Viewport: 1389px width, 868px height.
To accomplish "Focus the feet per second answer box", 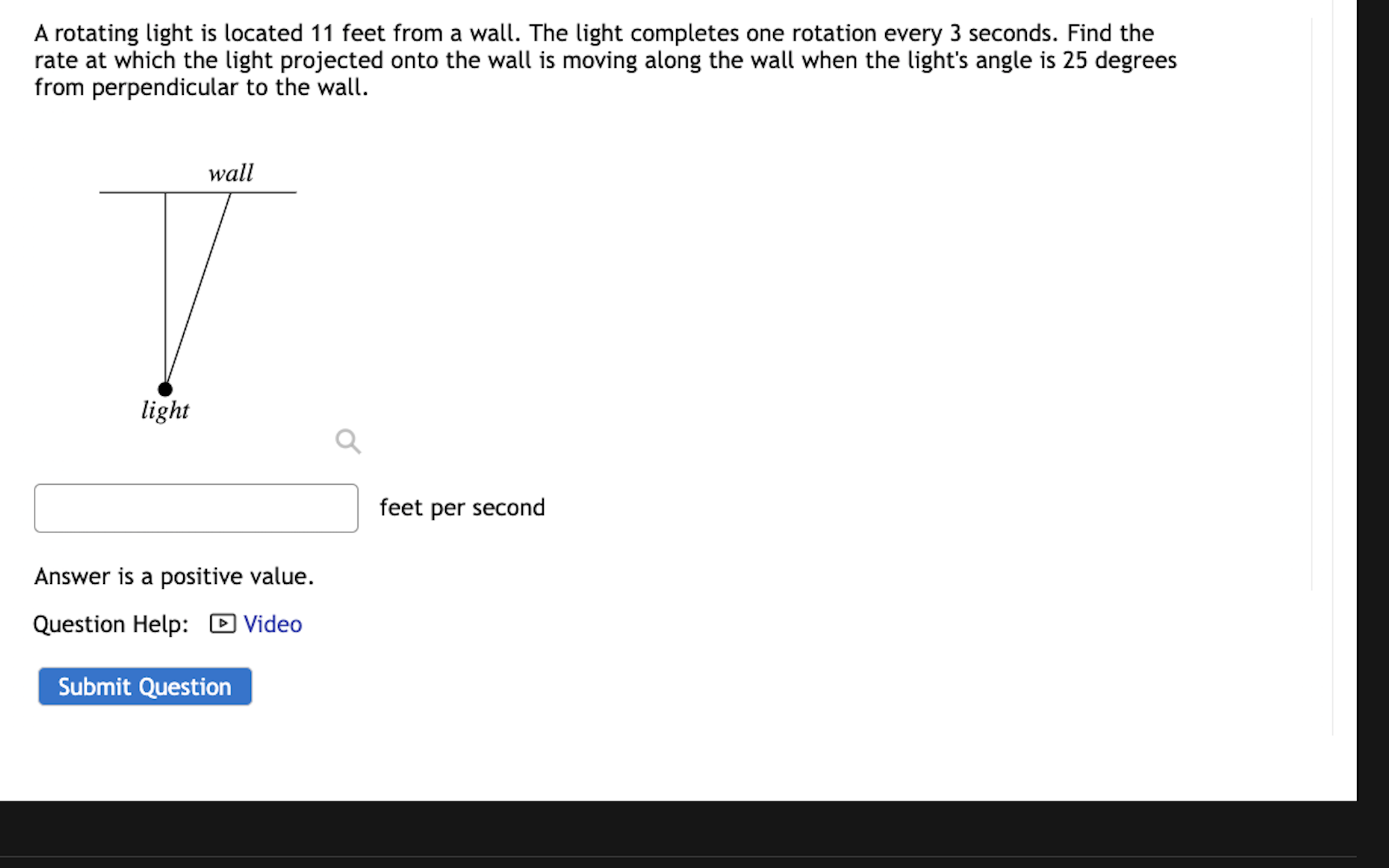I will 196,508.
